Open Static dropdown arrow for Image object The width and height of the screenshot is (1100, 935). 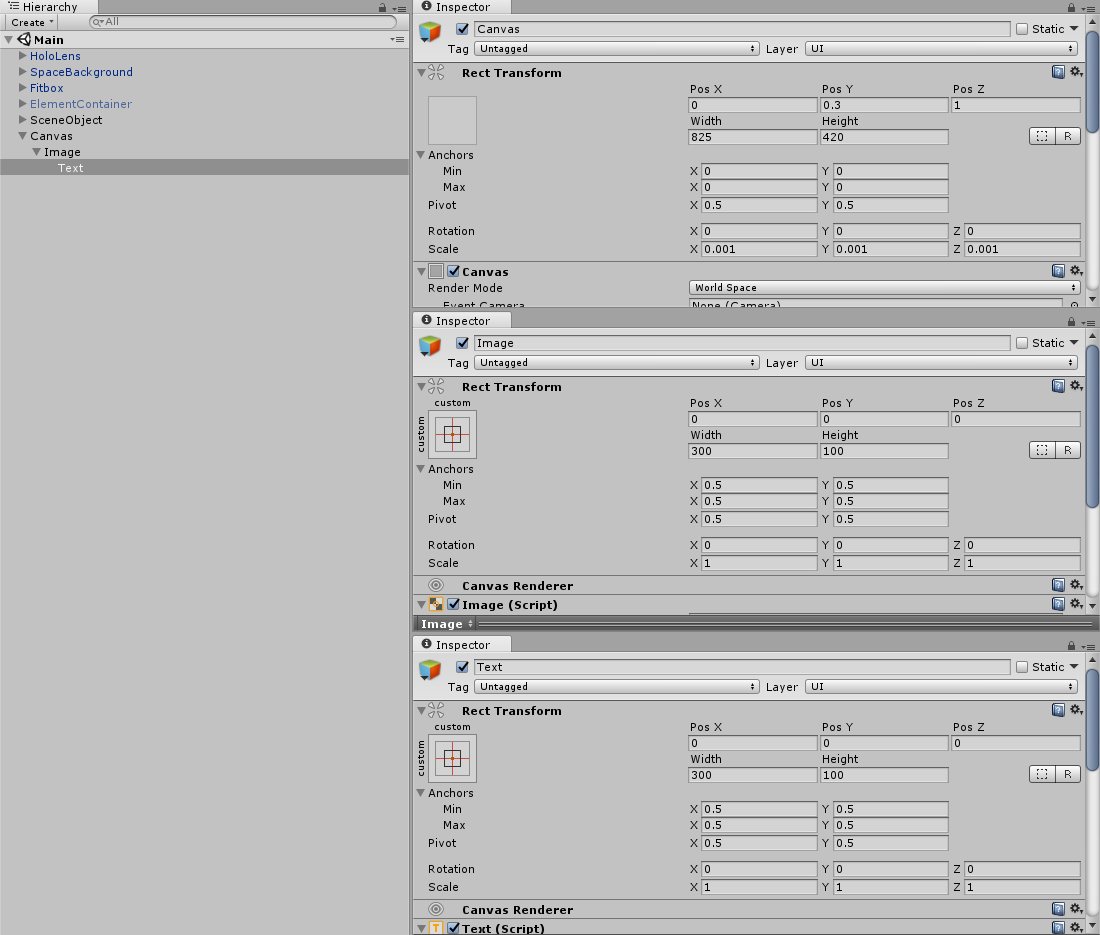pyautogui.click(x=1074, y=343)
